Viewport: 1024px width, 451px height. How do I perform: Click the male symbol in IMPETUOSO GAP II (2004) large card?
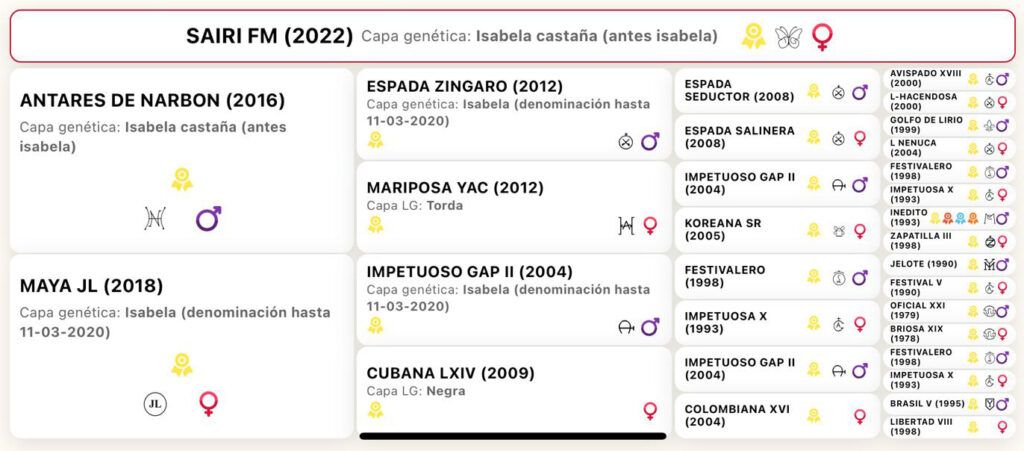point(650,326)
